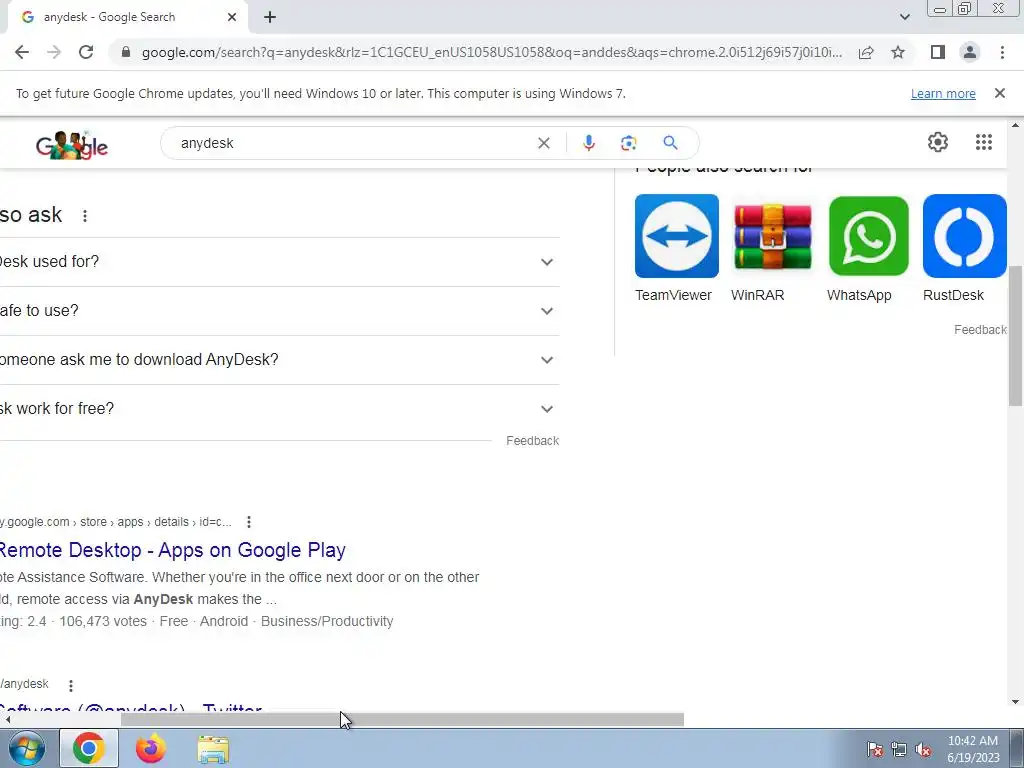1024x768 pixels.
Task: Open 'Remote Desktop - Apps on Google Play'
Action: (172, 550)
